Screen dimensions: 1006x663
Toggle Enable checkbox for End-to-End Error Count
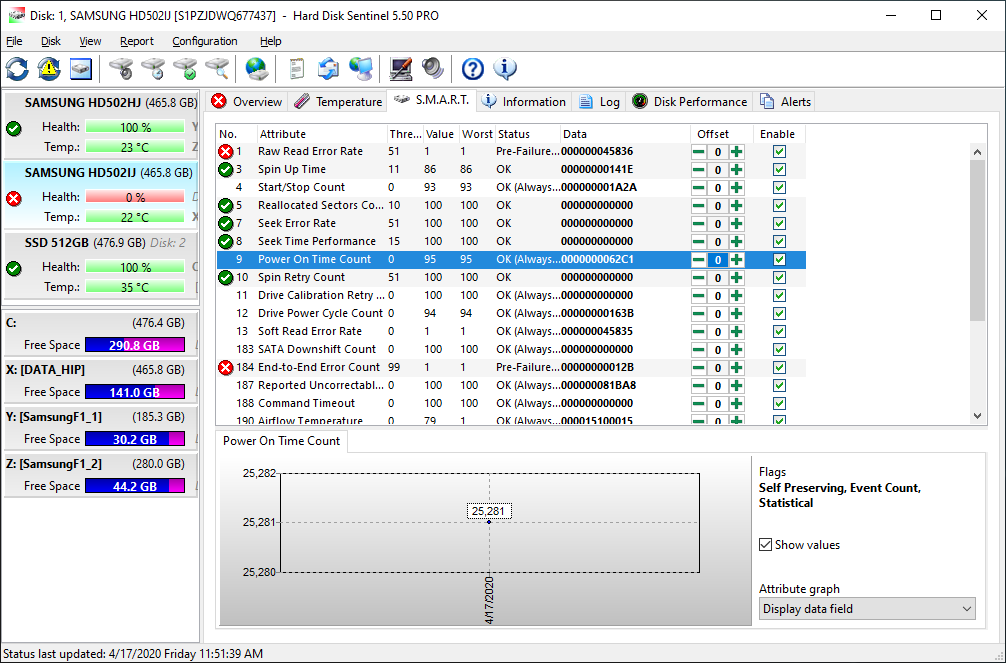click(x=780, y=368)
